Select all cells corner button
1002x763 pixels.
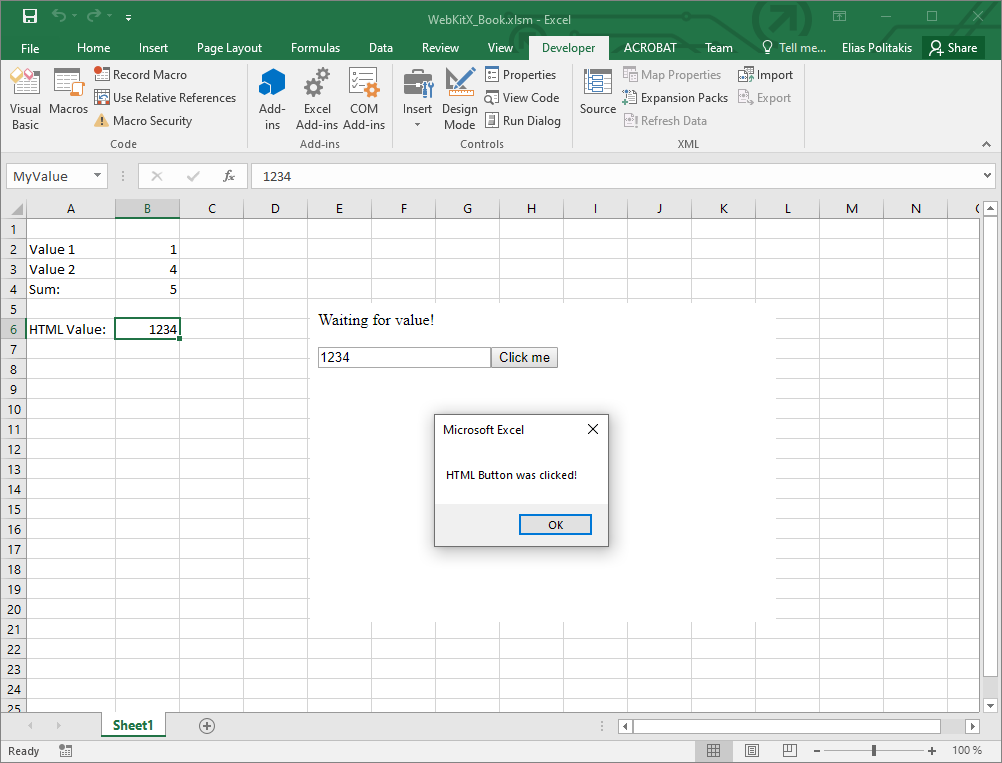pos(13,208)
